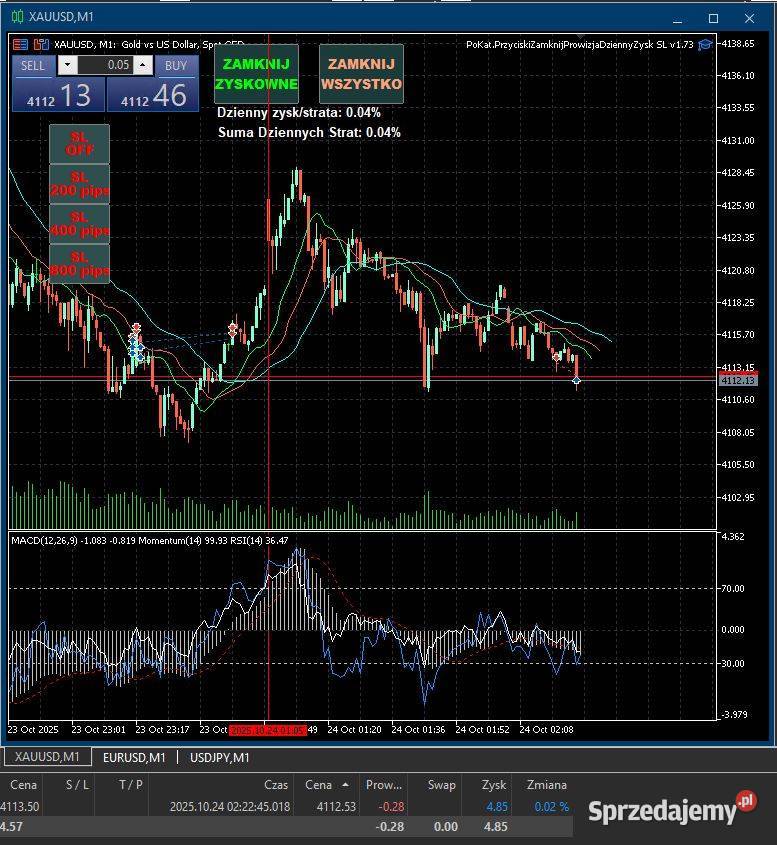Increase lot volume with up arrow
Screen dimensions: 777x845
[143, 65]
